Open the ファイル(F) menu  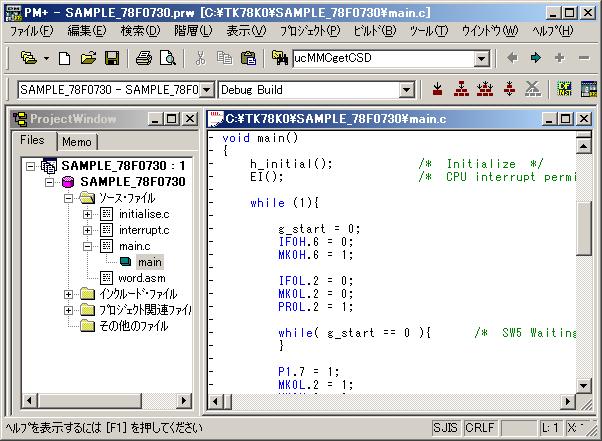pos(32,31)
